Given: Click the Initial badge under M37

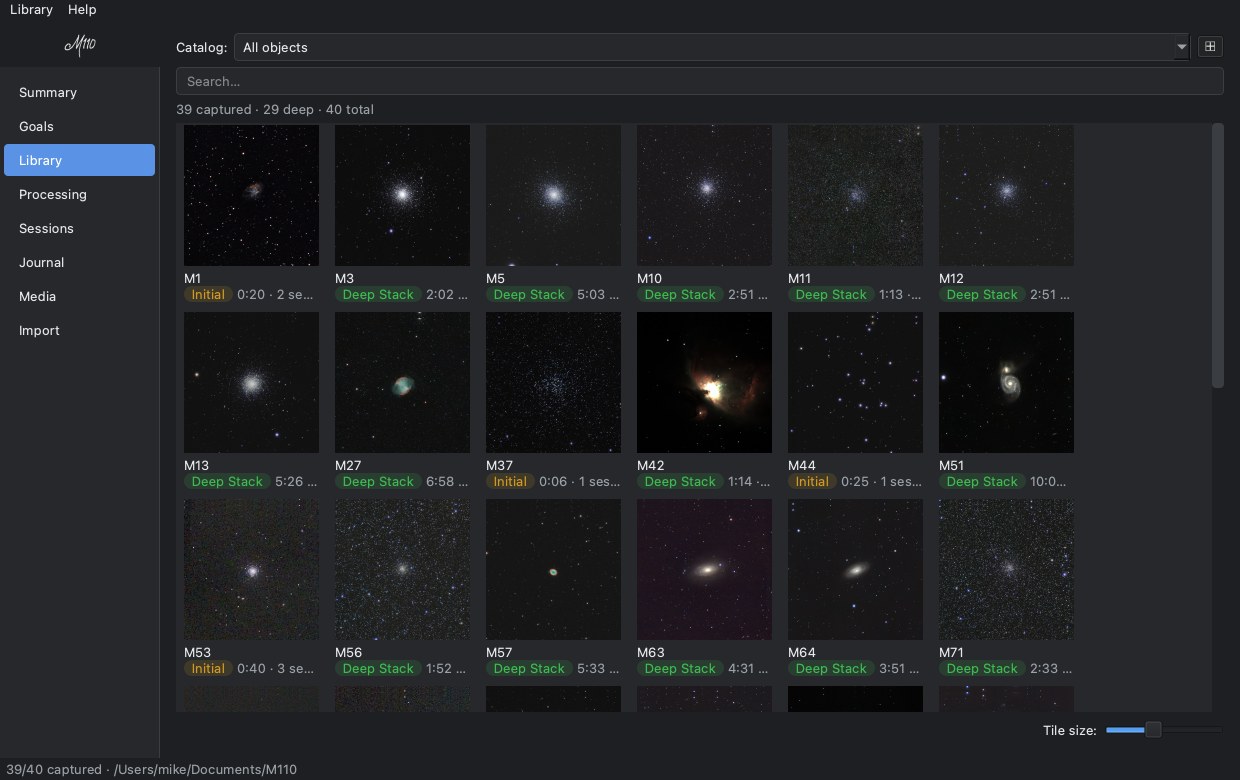Looking at the screenshot, I should (510, 482).
